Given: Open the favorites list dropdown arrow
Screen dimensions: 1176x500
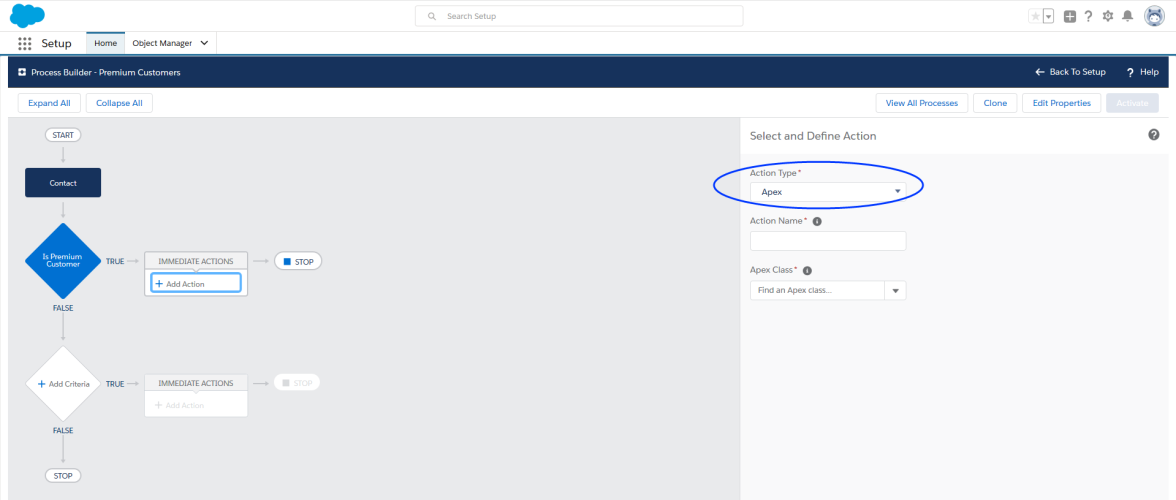Looking at the screenshot, I should point(1048,16).
